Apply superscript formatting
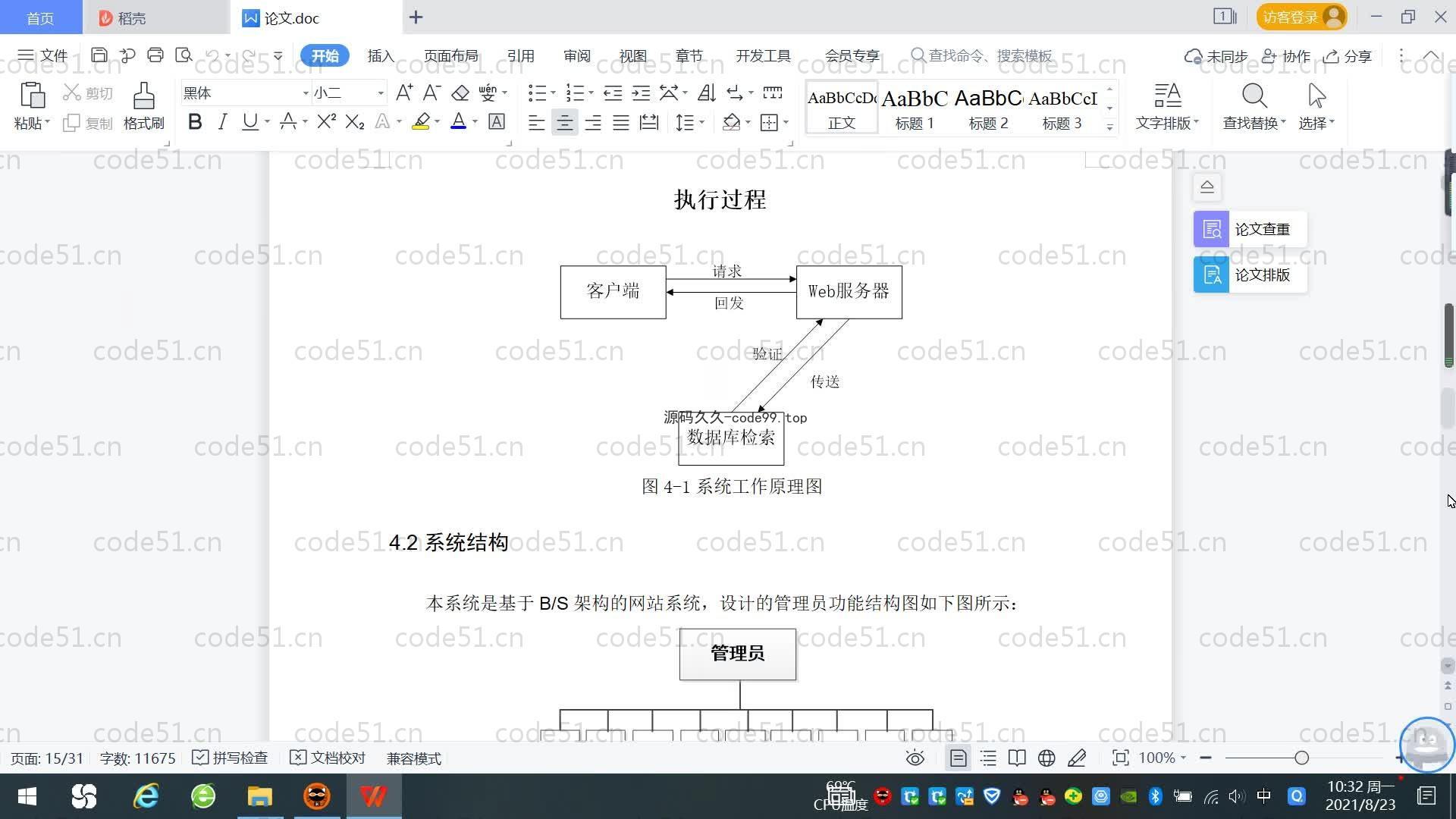This screenshot has height=819, width=1456. 327,121
